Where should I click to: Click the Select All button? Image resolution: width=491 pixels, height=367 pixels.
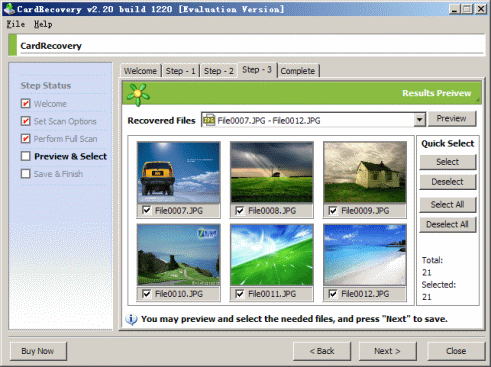click(x=447, y=205)
